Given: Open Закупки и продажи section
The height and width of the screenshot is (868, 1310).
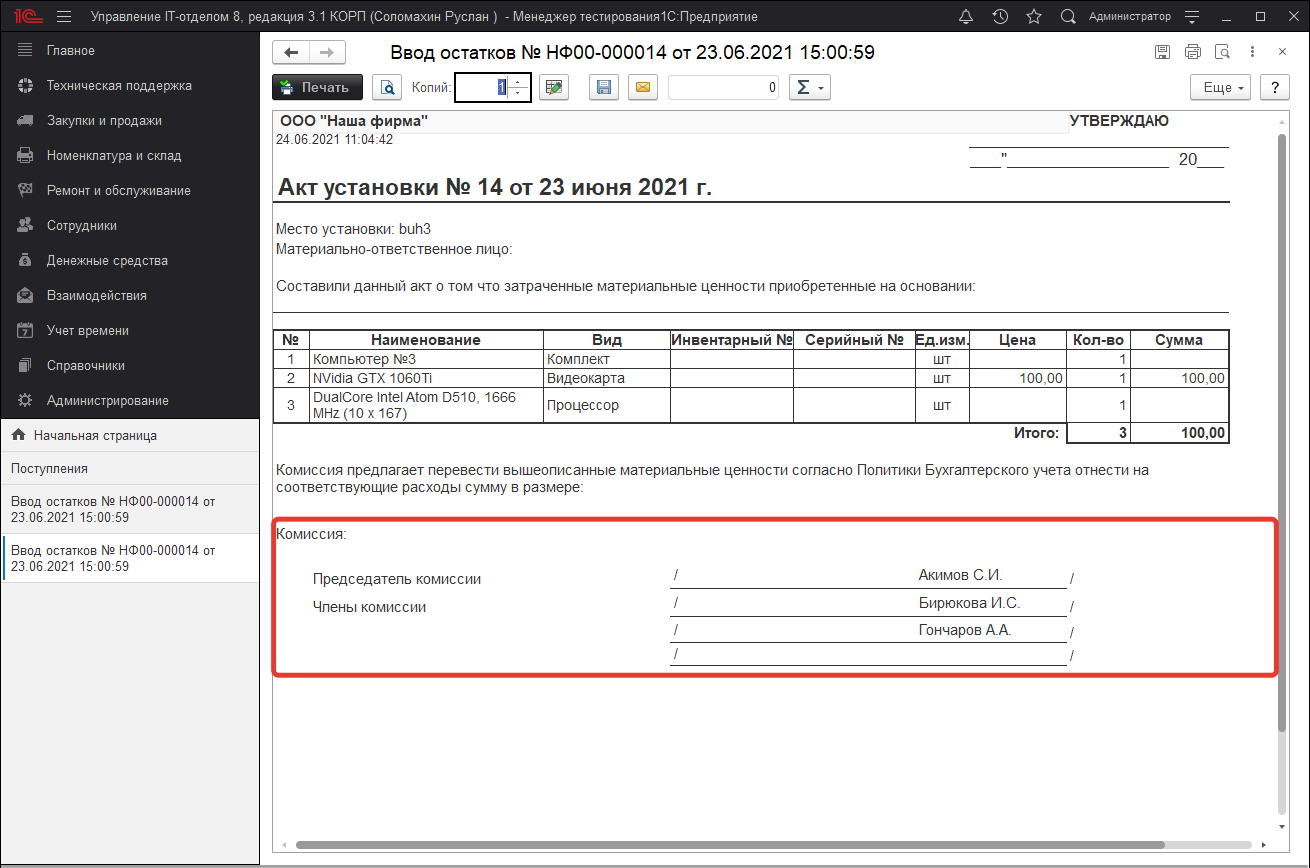Looking at the screenshot, I should [104, 121].
